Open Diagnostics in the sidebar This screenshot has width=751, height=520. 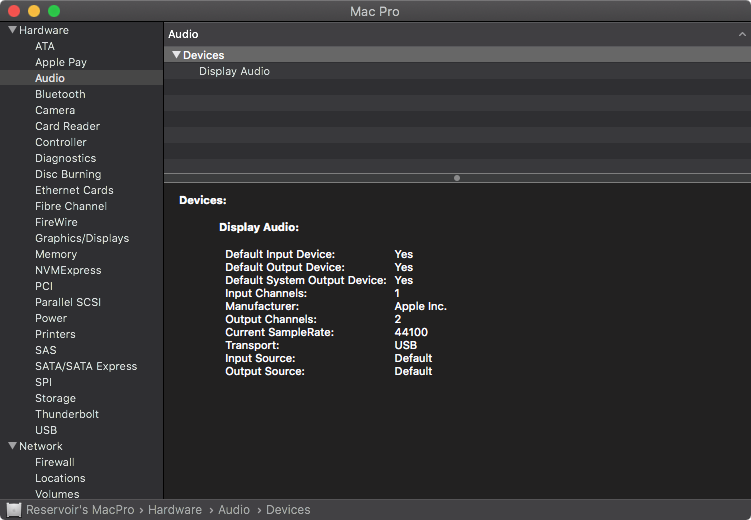click(x=66, y=158)
